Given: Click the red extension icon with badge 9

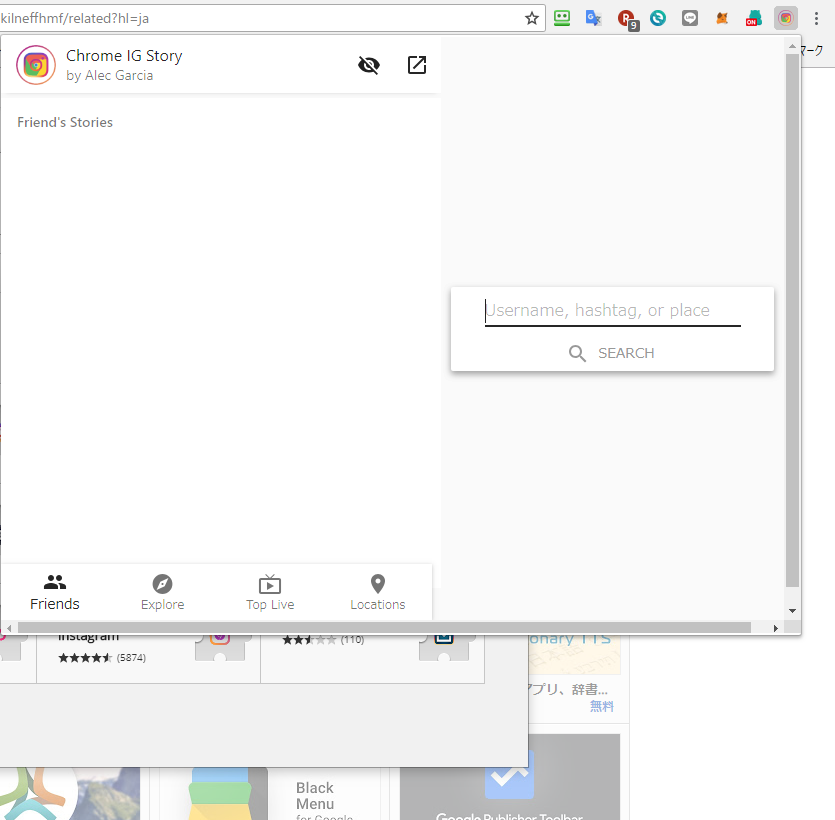Looking at the screenshot, I should pos(628,19).
